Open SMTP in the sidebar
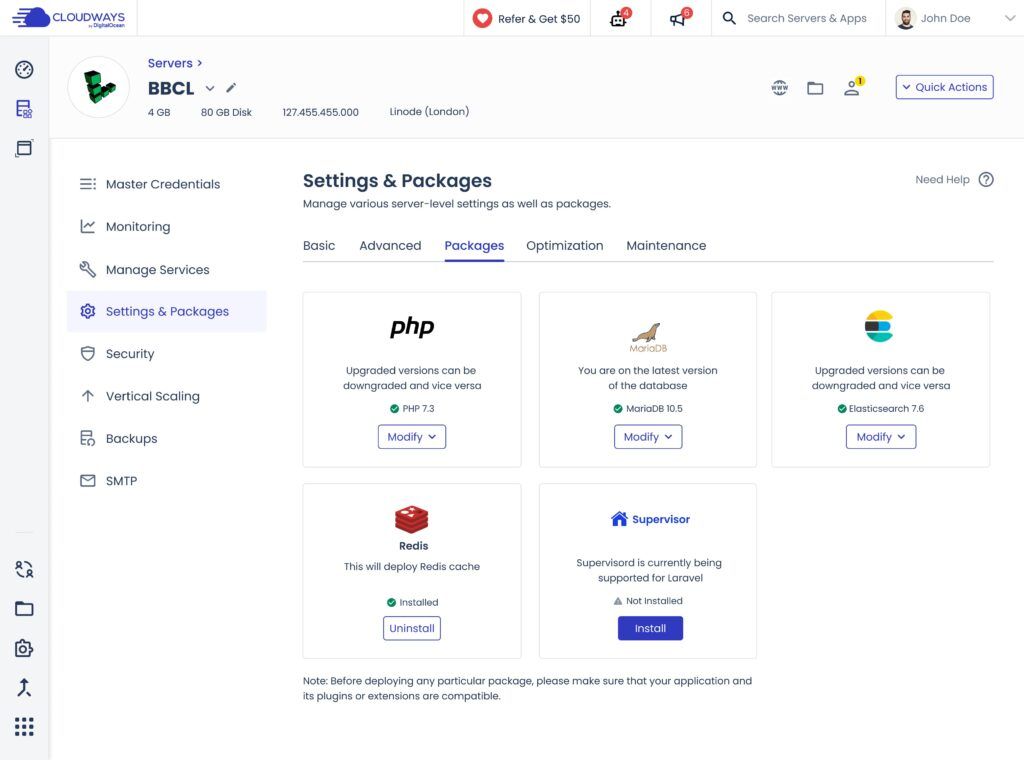Image resolution: width=1024 pixels, height=760 pixels. [x=167, y=481]
